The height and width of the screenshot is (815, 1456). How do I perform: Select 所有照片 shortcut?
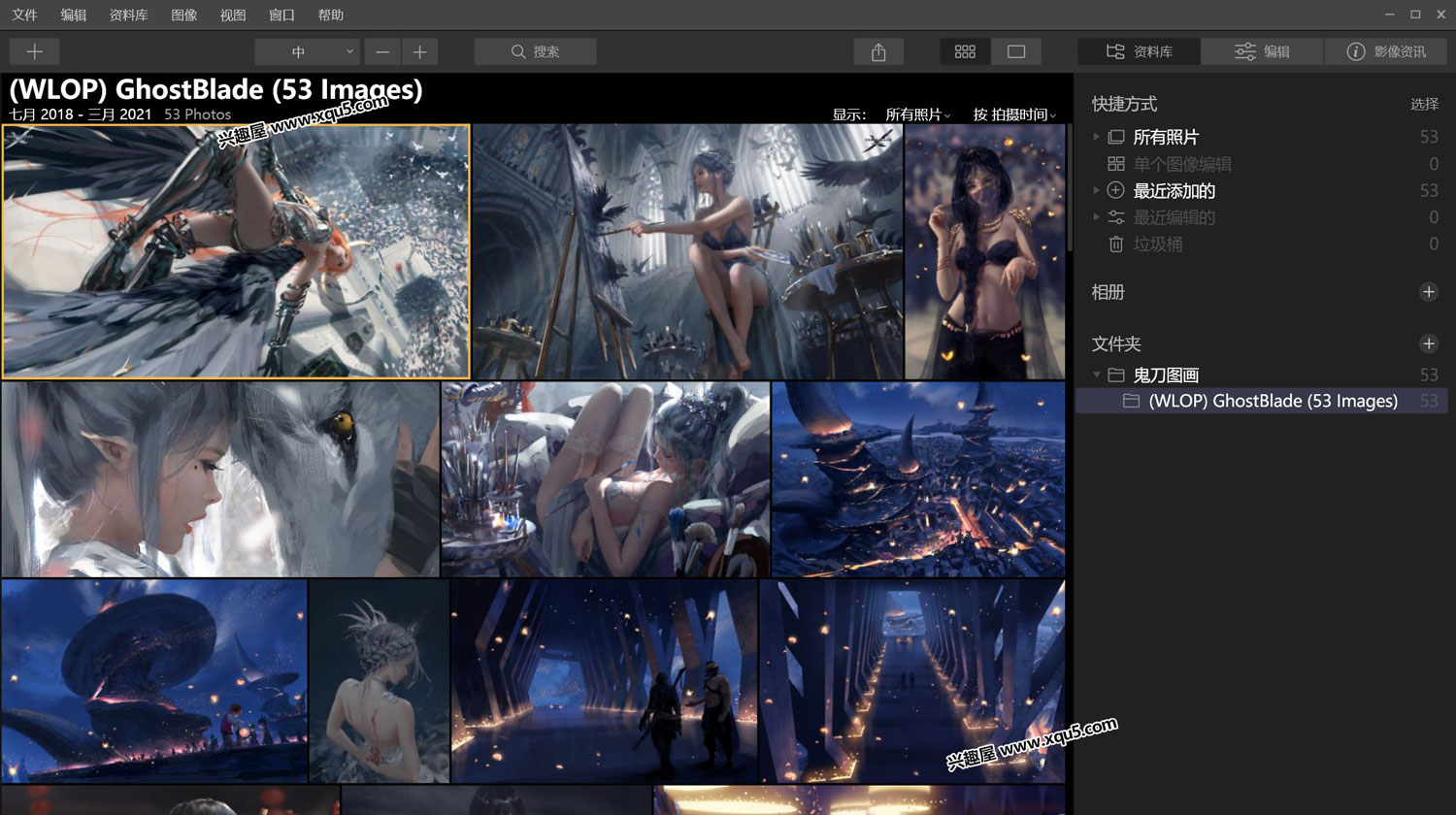click(x=1166, y=137)
